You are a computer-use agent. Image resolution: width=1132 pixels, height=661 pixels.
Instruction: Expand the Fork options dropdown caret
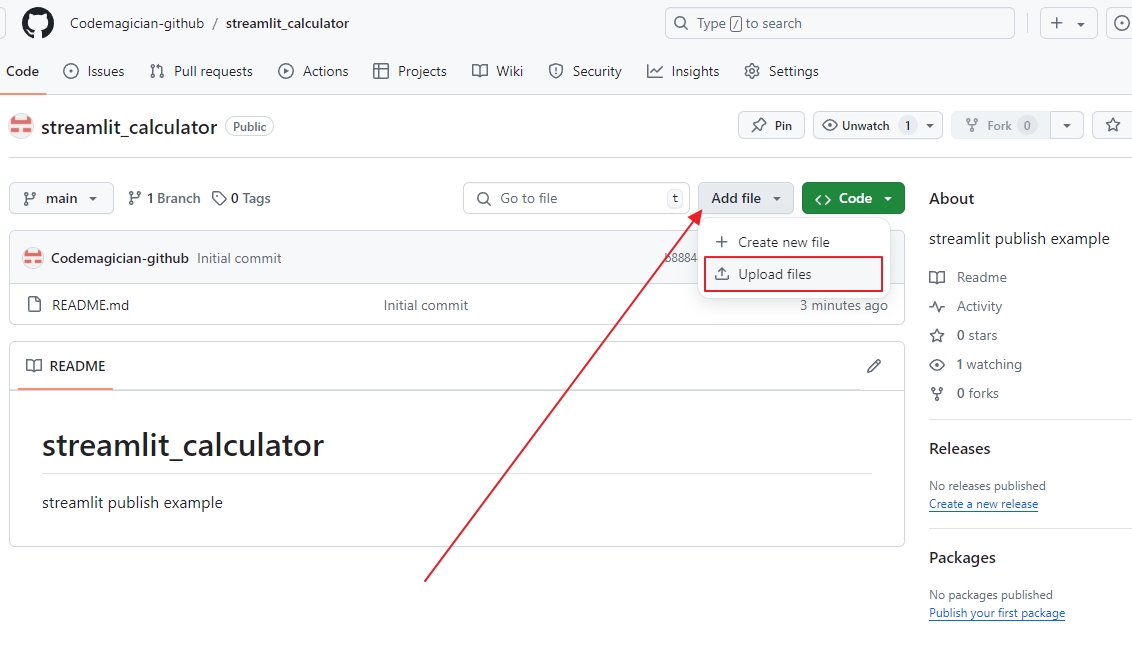[1066, 126]
